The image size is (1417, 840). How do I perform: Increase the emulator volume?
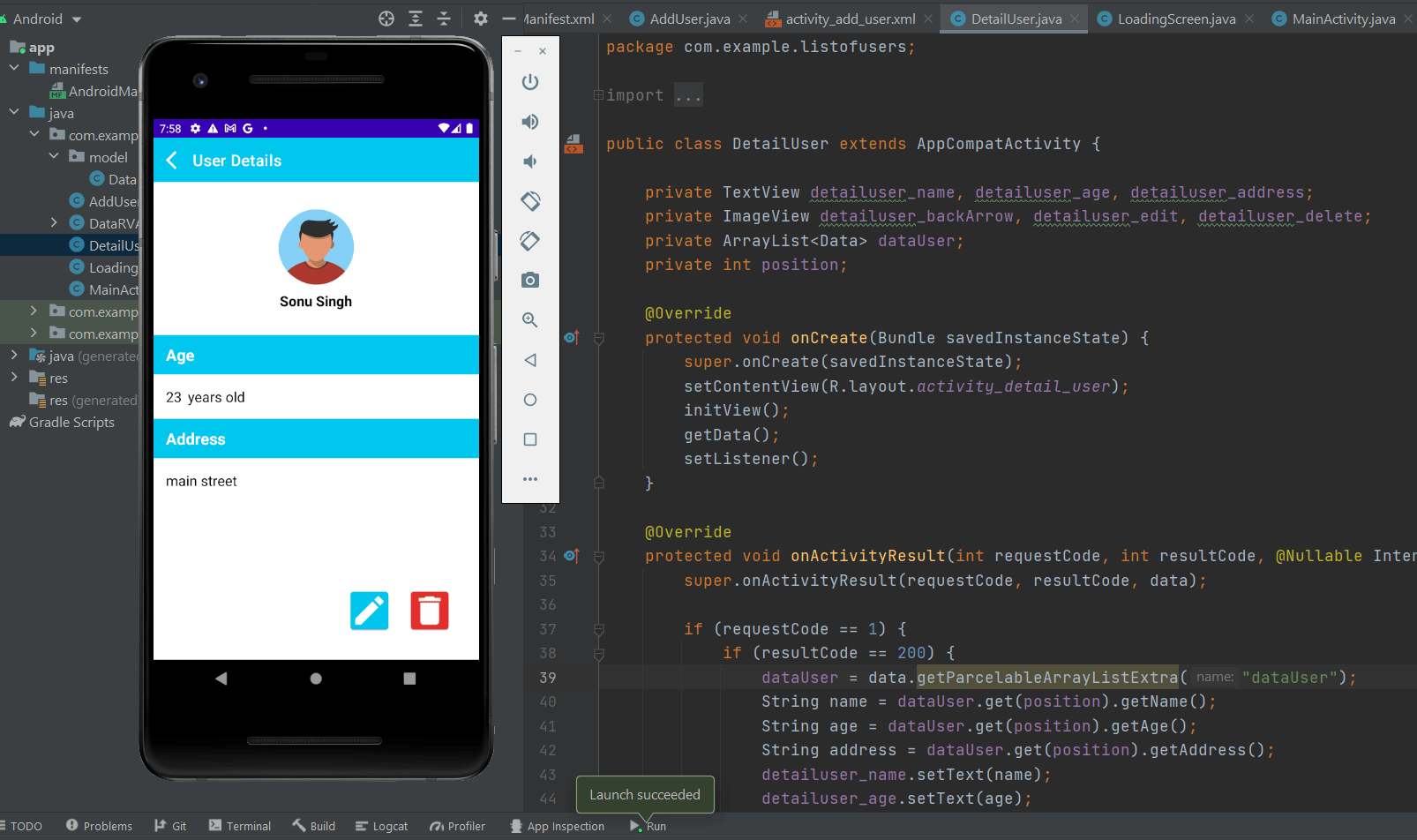pyautogui.click(x=530, y=122)
